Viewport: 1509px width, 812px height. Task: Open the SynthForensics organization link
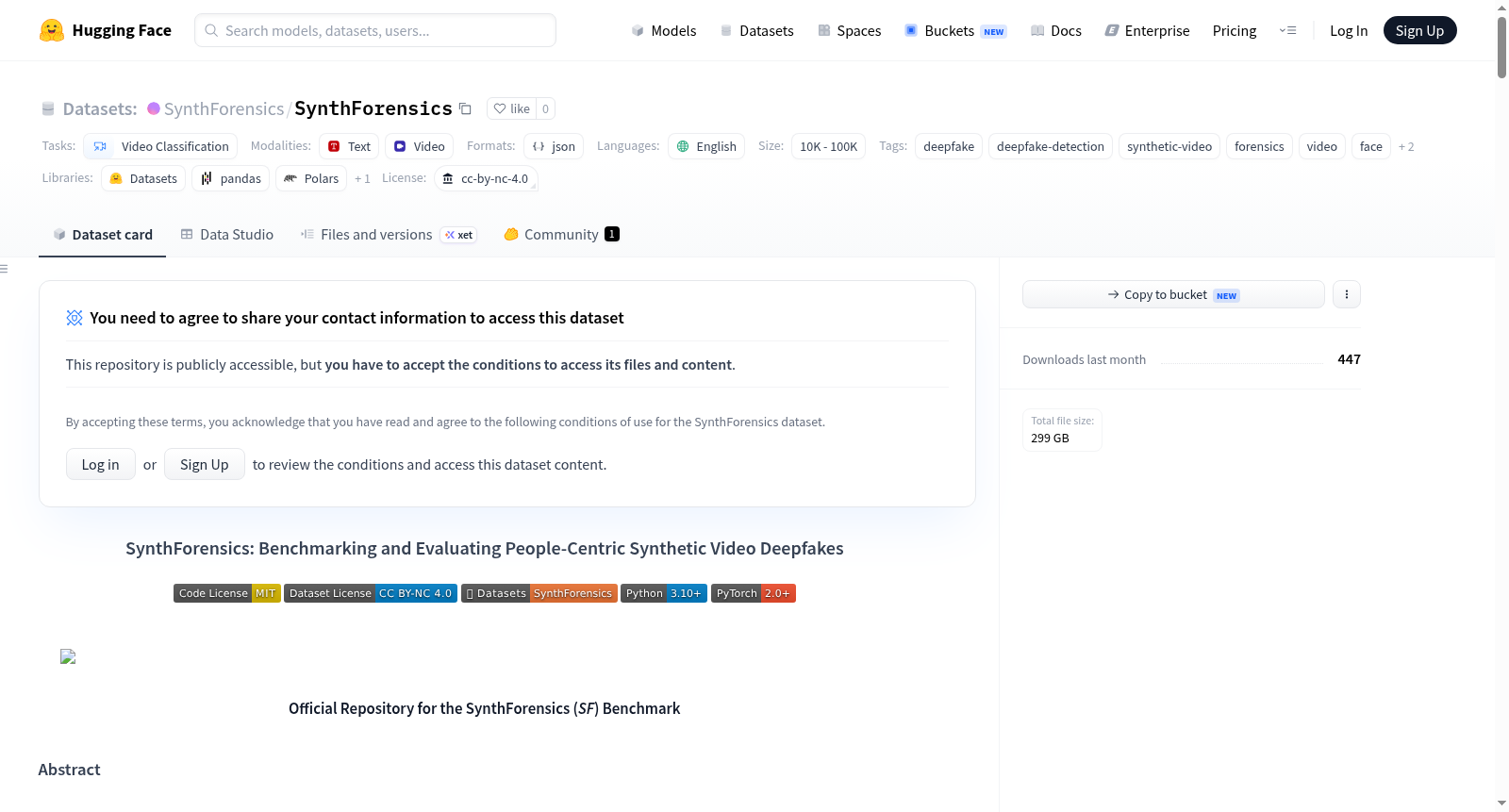pos(224,108)
